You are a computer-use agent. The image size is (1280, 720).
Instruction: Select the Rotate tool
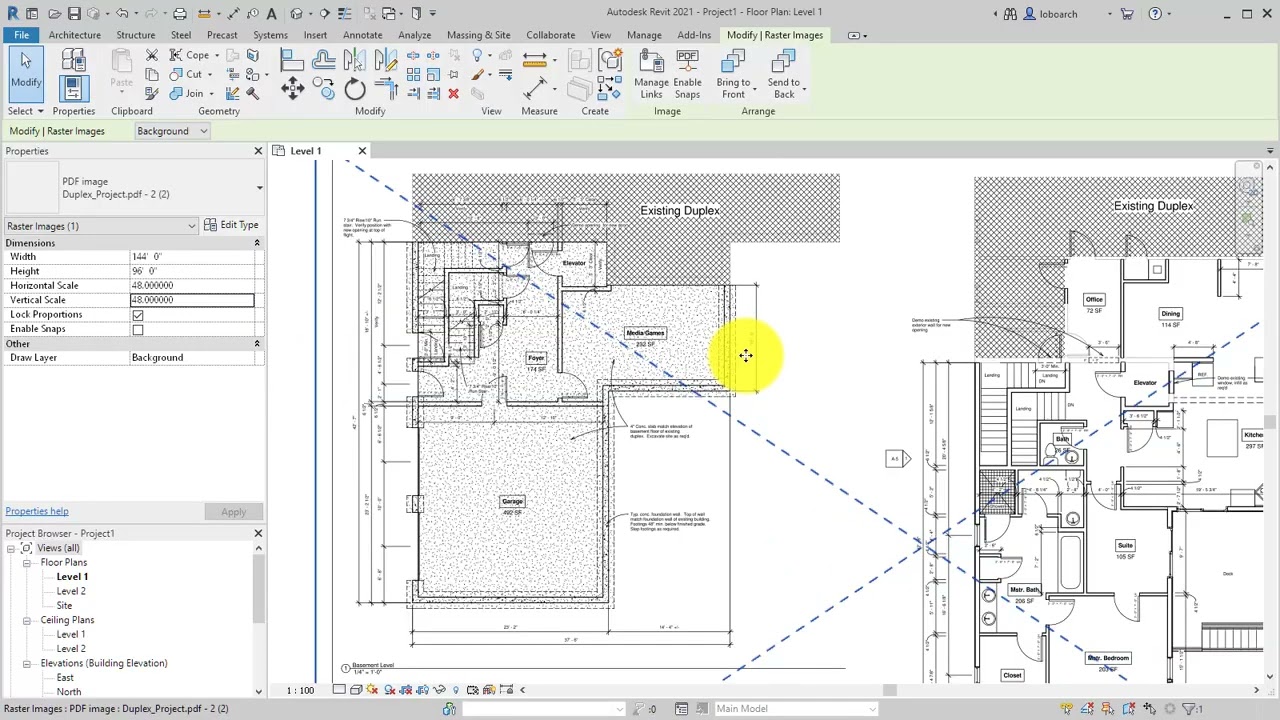[x=355, y=91]
